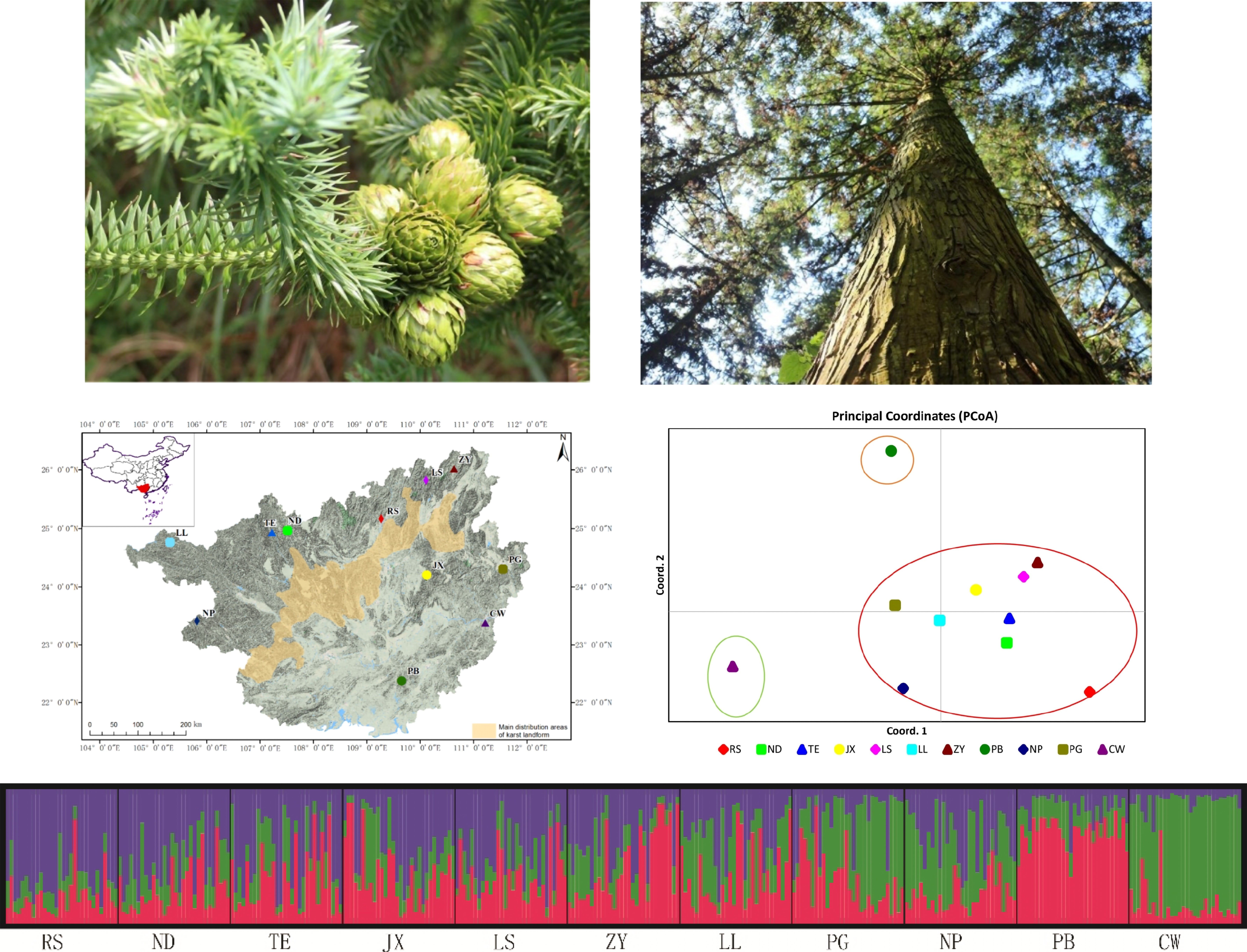1247x952 pixels.
Task: Select the PB dark green circle on the map
Action: click(402, 681)
